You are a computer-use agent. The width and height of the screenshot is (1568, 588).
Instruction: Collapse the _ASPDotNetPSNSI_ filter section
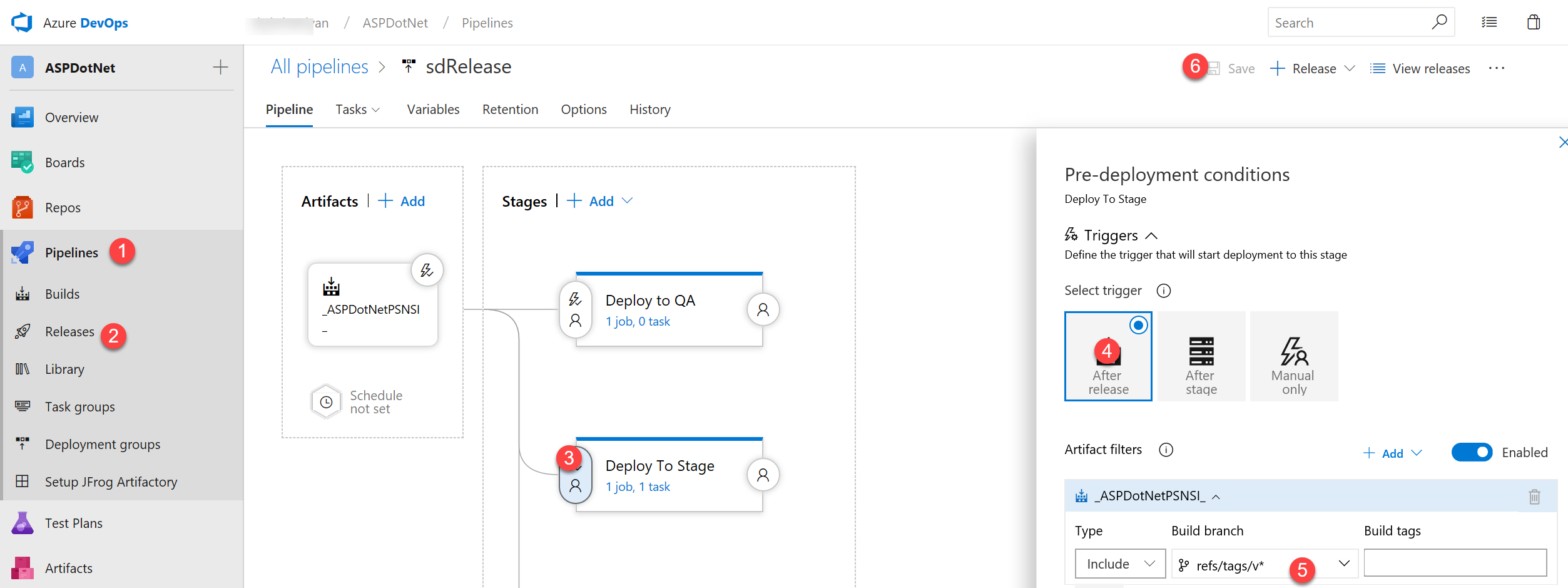[1216, 497]
